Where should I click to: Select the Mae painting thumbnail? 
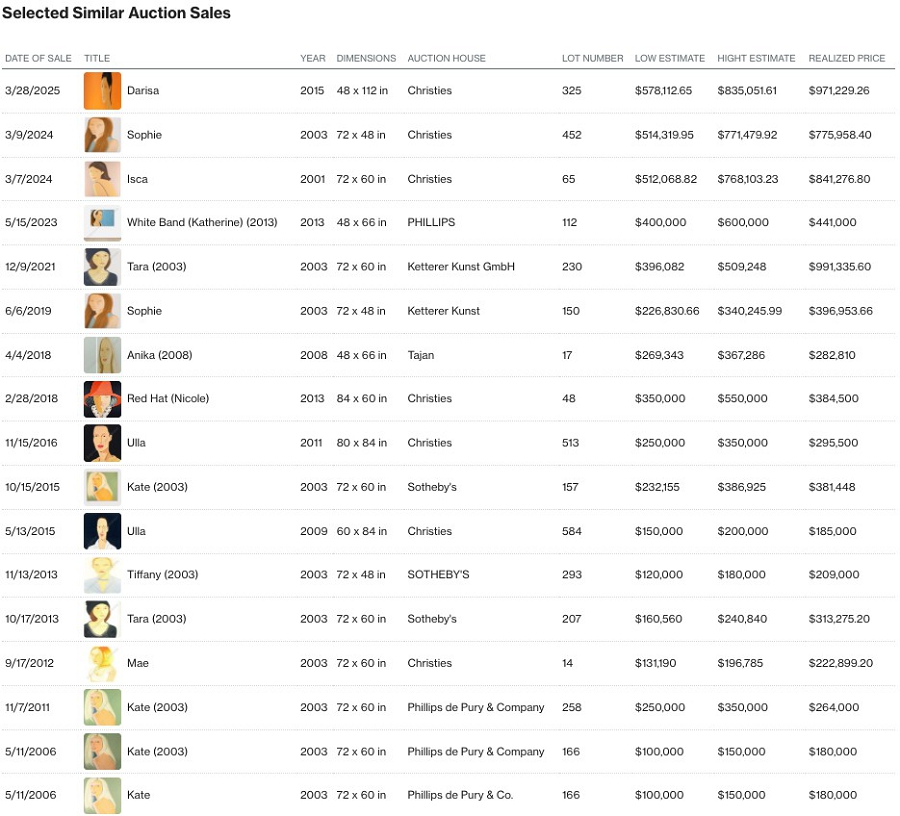(102, 663)
